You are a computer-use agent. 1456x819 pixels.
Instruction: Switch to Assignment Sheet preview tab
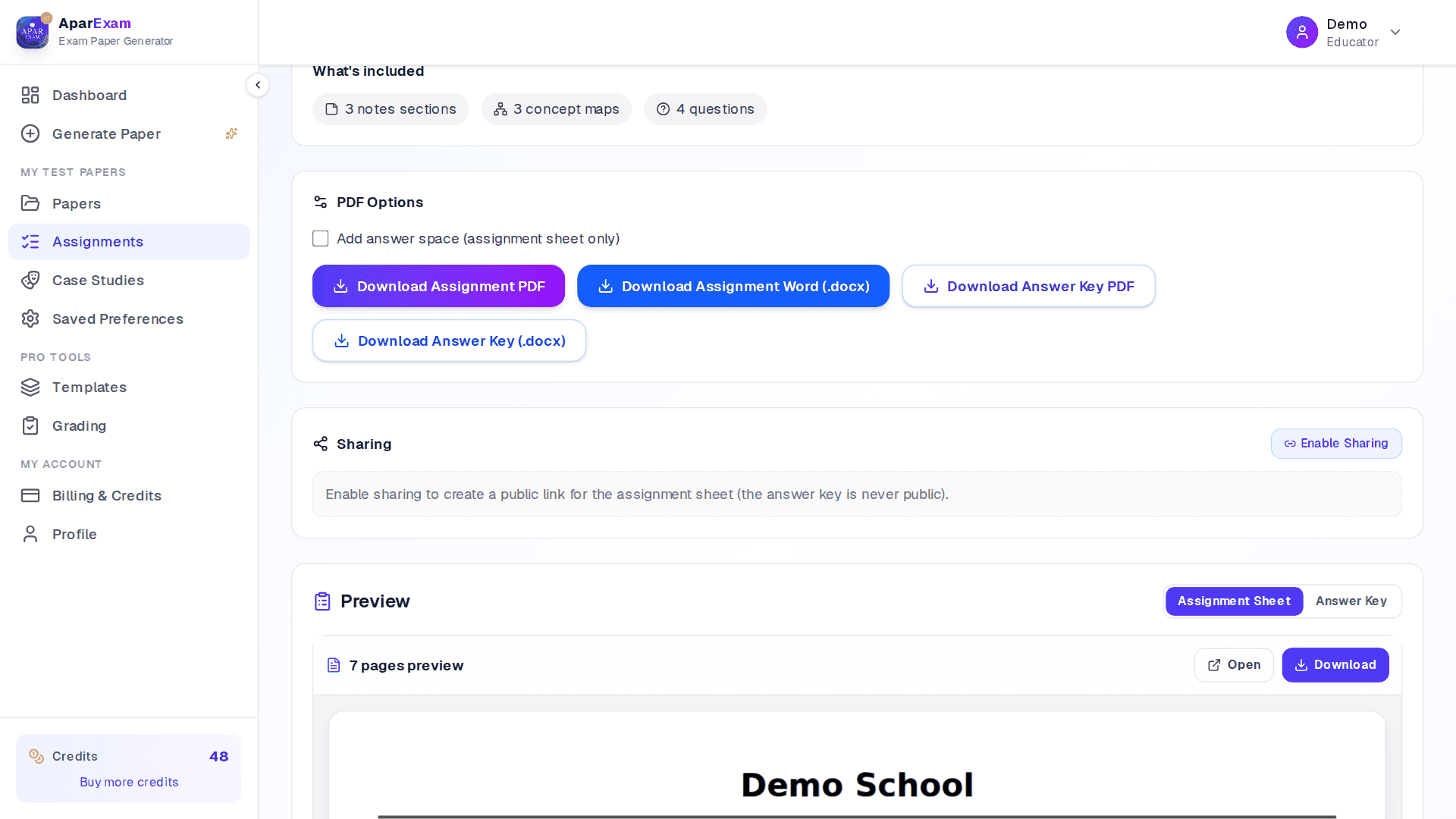click(x=1234, y=601)
